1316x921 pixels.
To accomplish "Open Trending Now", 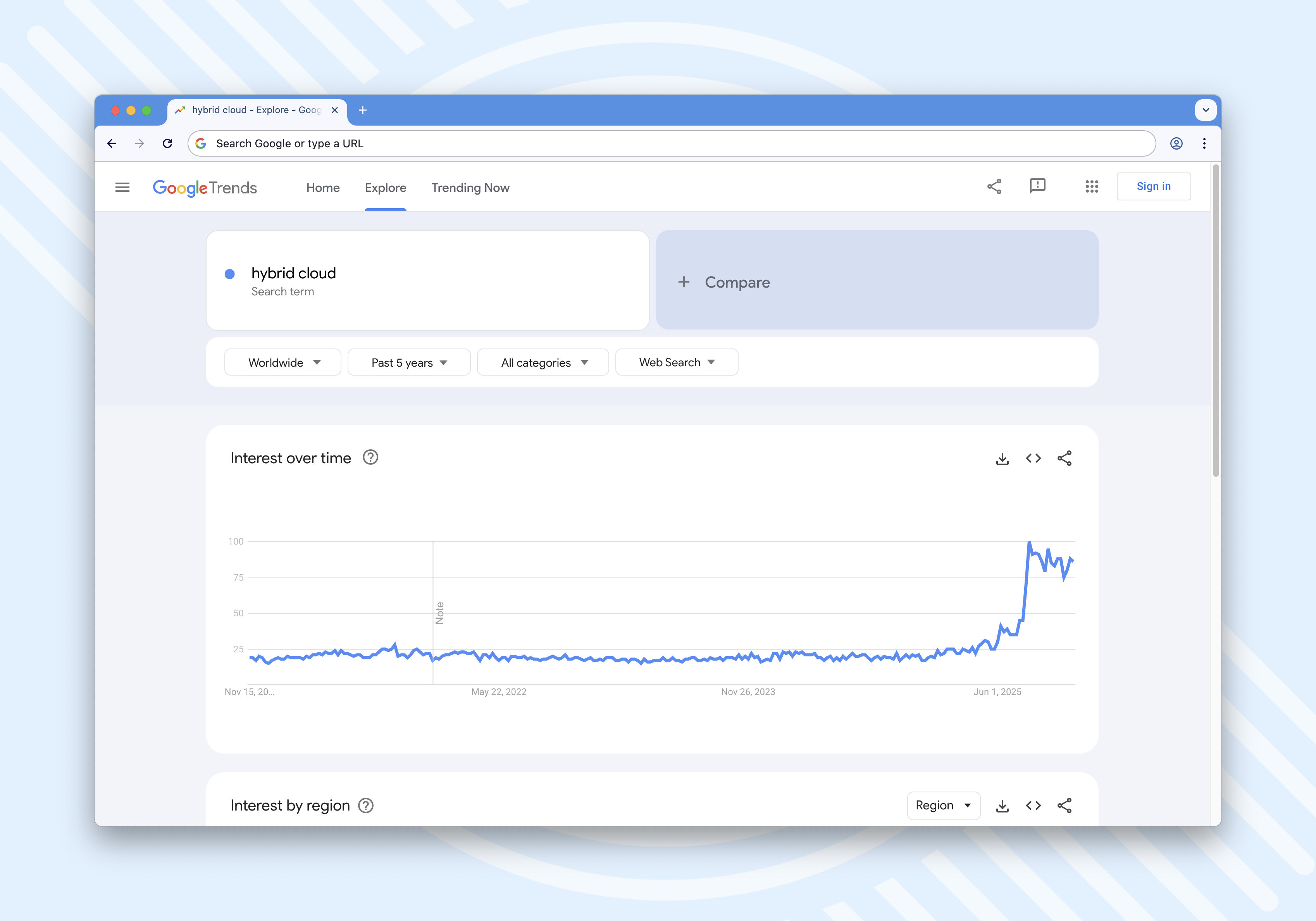I will [x=470, y=188].
